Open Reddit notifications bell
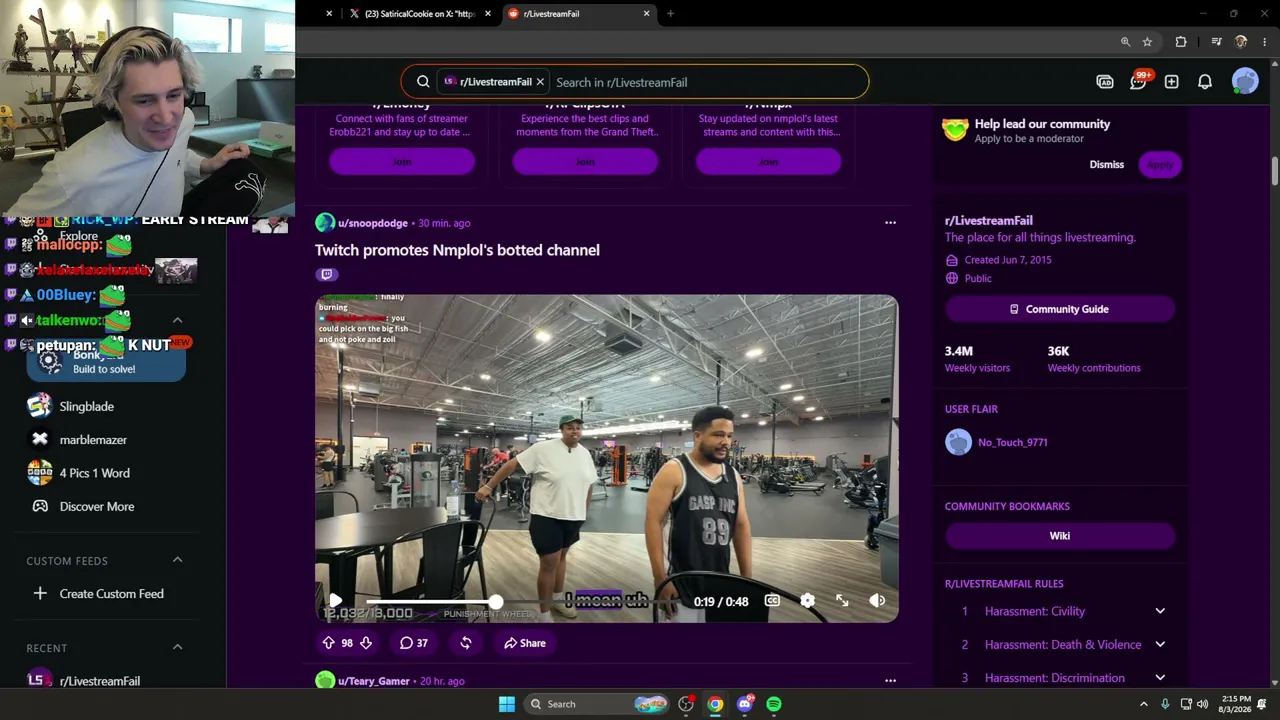This screenshot has height=720, width=1280. (1205, 82)
